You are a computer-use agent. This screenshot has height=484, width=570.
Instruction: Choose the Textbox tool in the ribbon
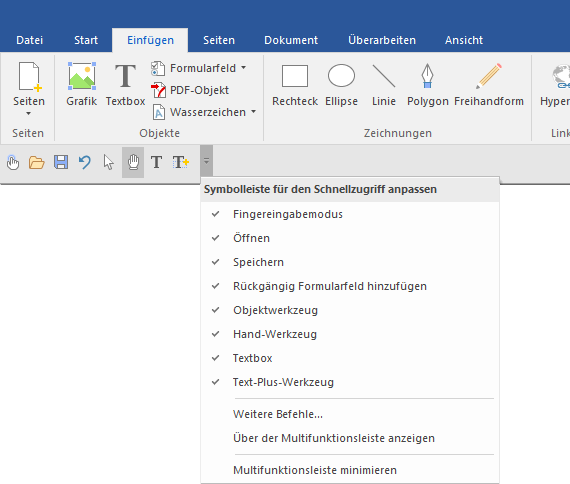point(125,84)
